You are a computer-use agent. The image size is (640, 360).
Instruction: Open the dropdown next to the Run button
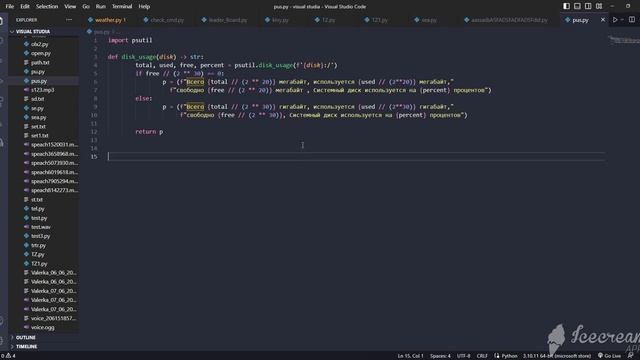point(622,20)
